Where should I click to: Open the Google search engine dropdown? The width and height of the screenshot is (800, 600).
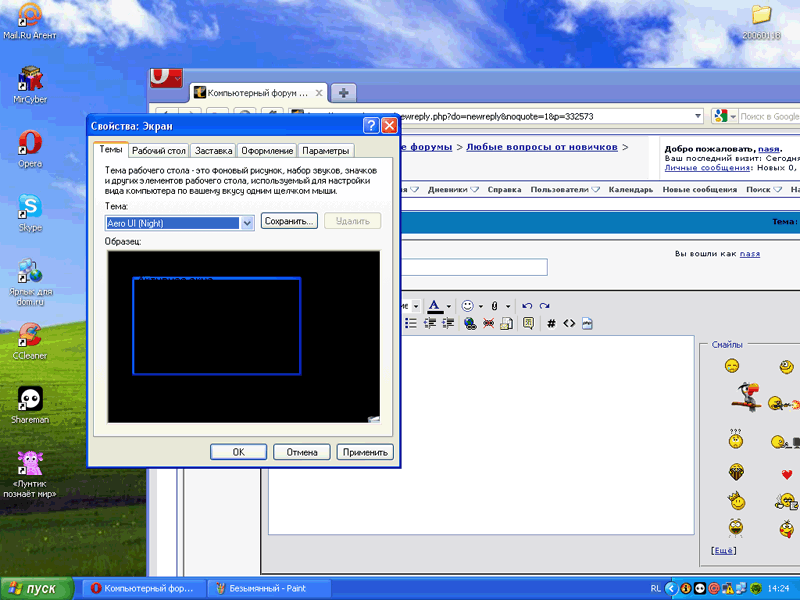tap(733, 116)
